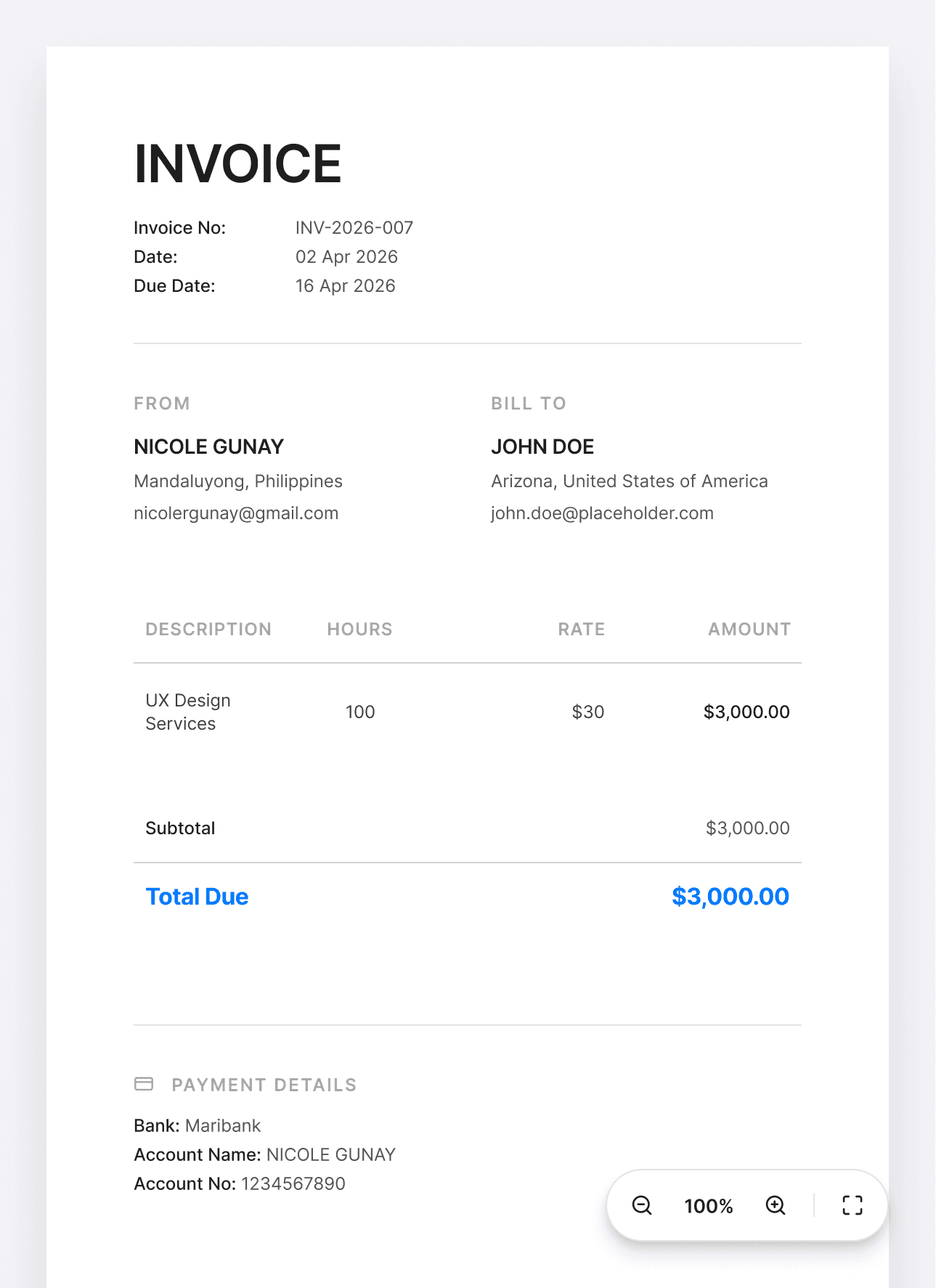
Task: Click the INVOICE heading
Action: pos(237,164)
